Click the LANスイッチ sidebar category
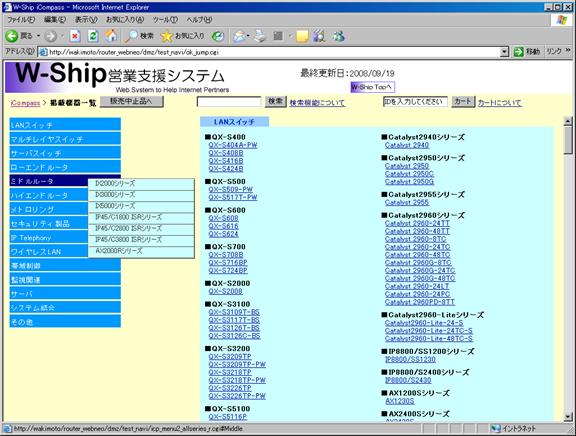The image size is (576, 436). point(65,125)
